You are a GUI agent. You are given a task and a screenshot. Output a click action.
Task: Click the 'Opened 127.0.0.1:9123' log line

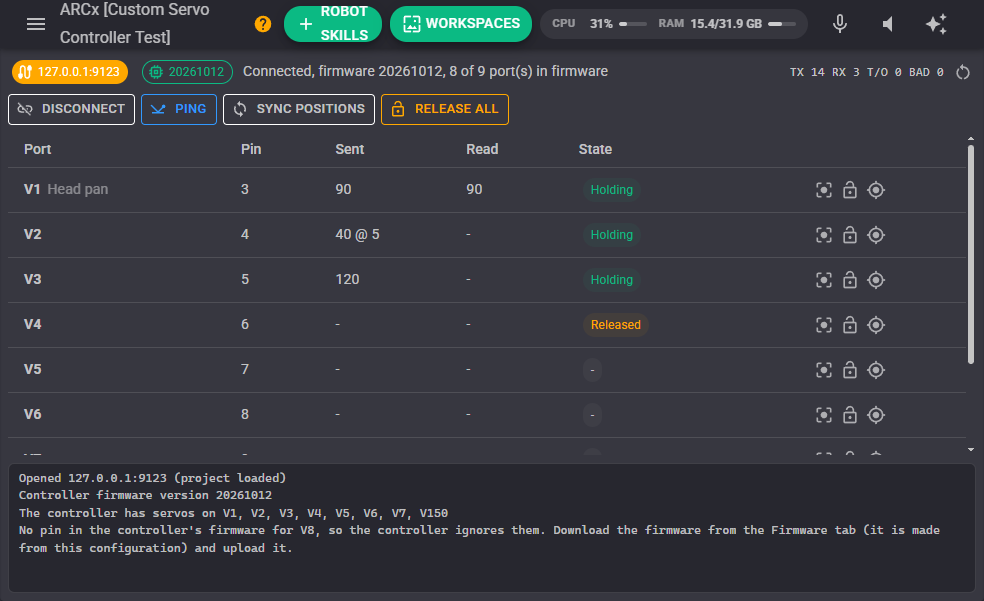[x=152, y=478]
